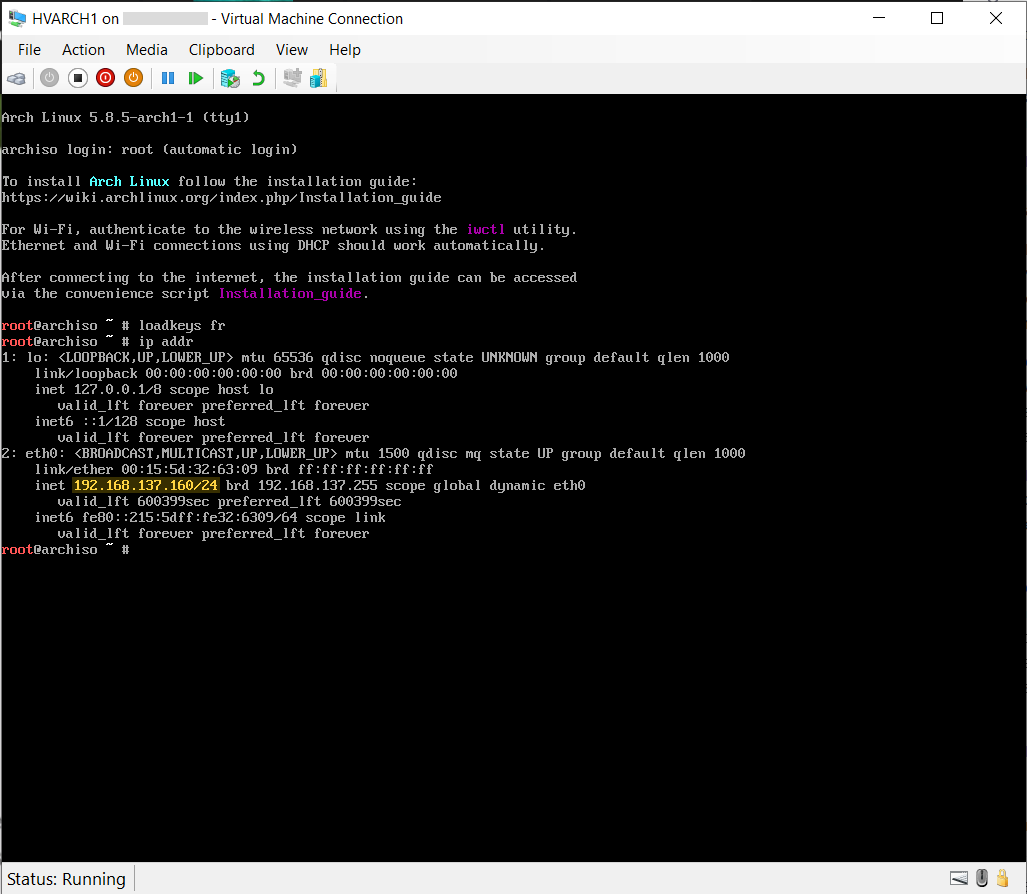Click the magenta Installation_guide script name
The height and width of the screenshot is (894, 1027).
click(290, 293)
